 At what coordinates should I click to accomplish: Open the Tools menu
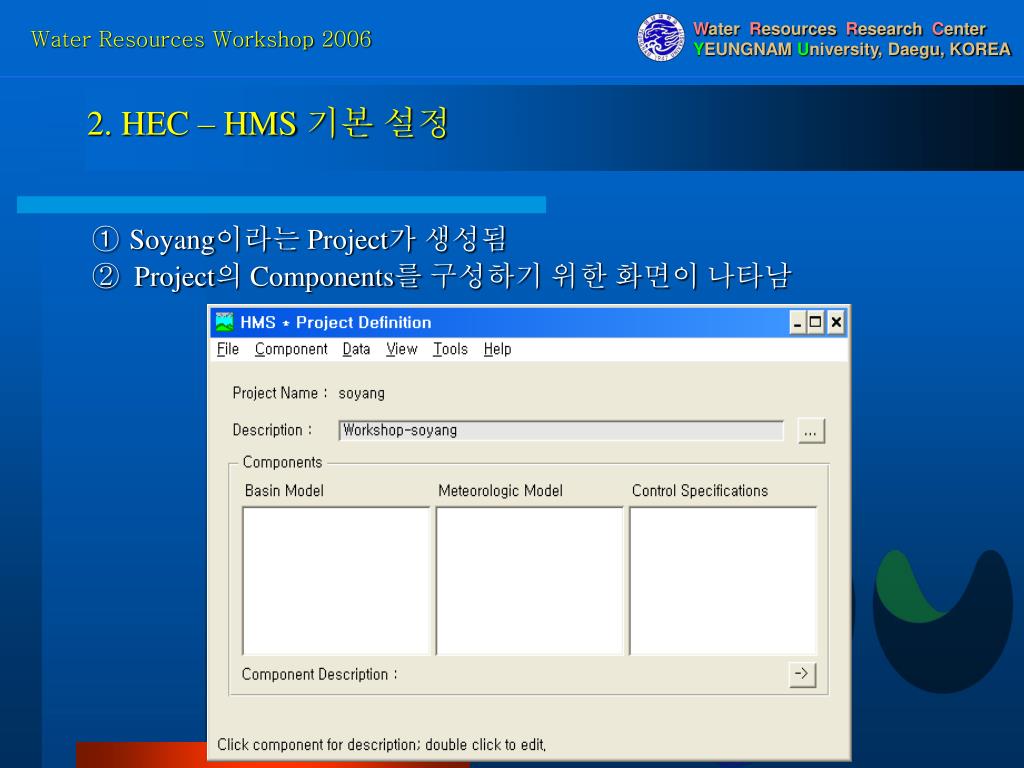point(451,349)
